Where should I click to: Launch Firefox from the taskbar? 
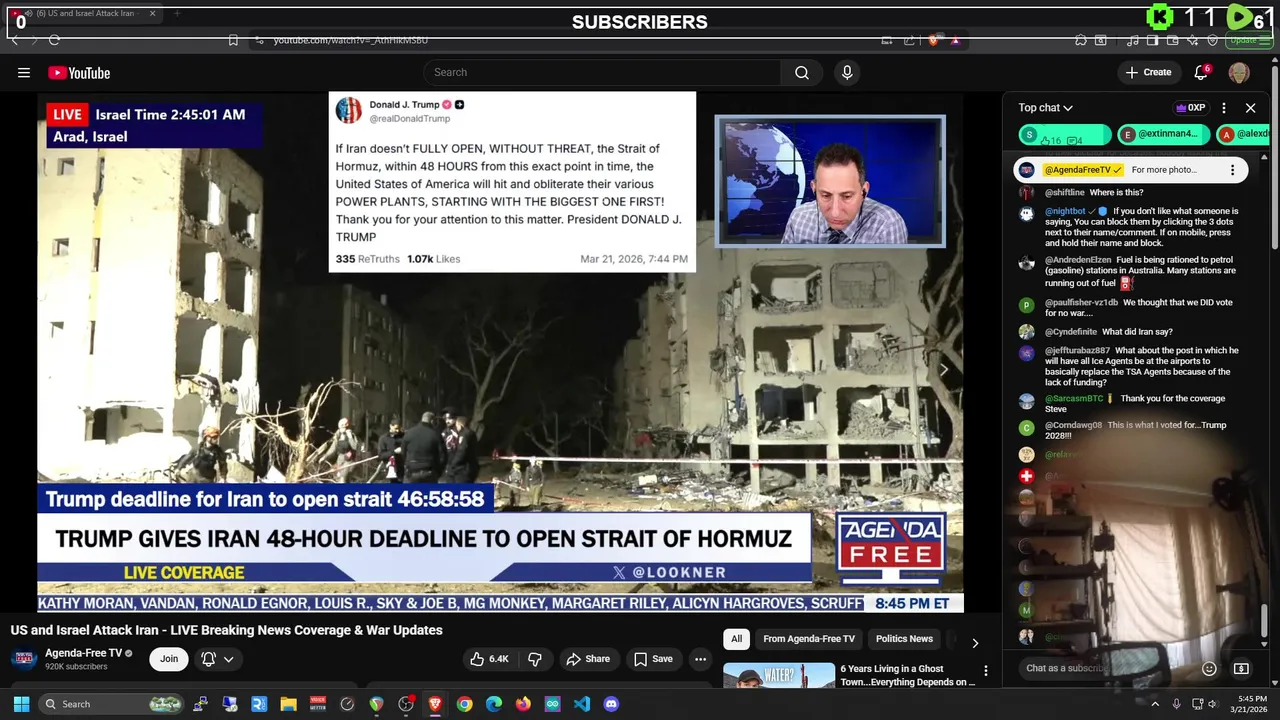pyautogui.click(x=523, y=704)
